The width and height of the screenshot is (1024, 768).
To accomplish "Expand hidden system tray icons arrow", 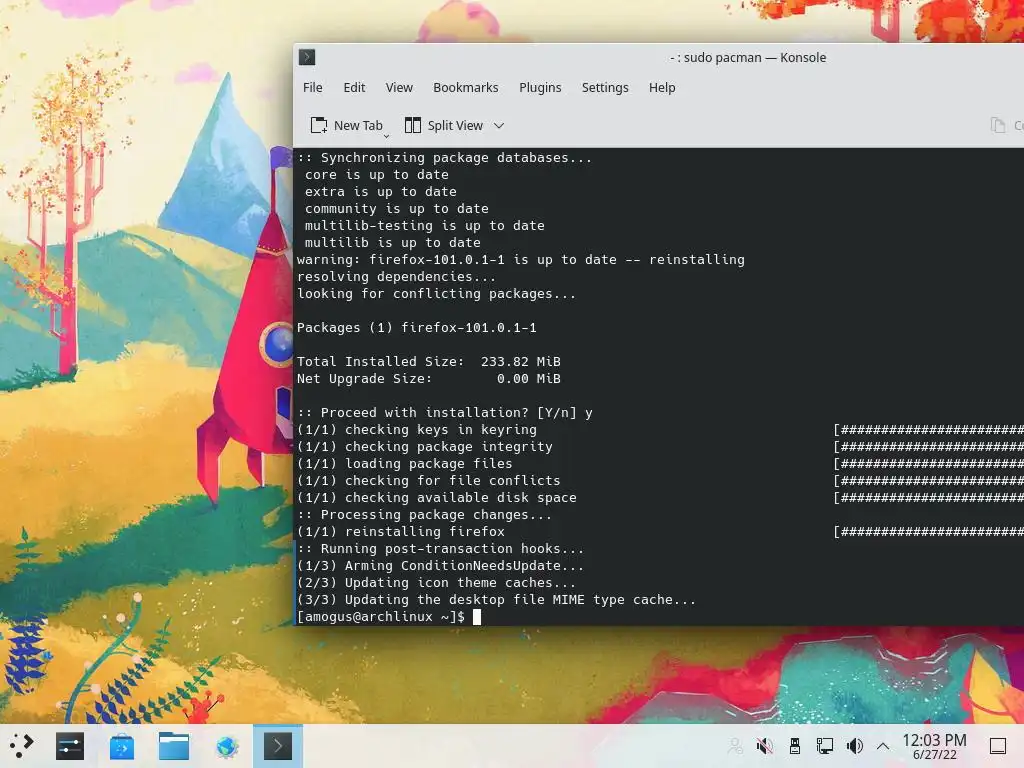I will (883, 746).
